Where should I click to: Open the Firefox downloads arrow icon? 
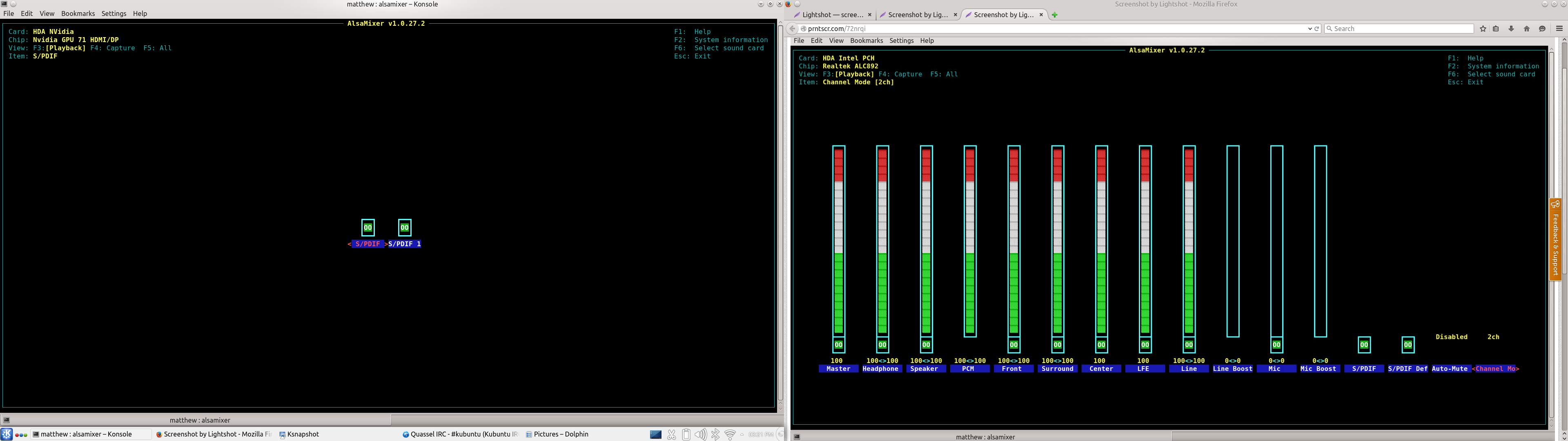click(x=1511, y=29)
